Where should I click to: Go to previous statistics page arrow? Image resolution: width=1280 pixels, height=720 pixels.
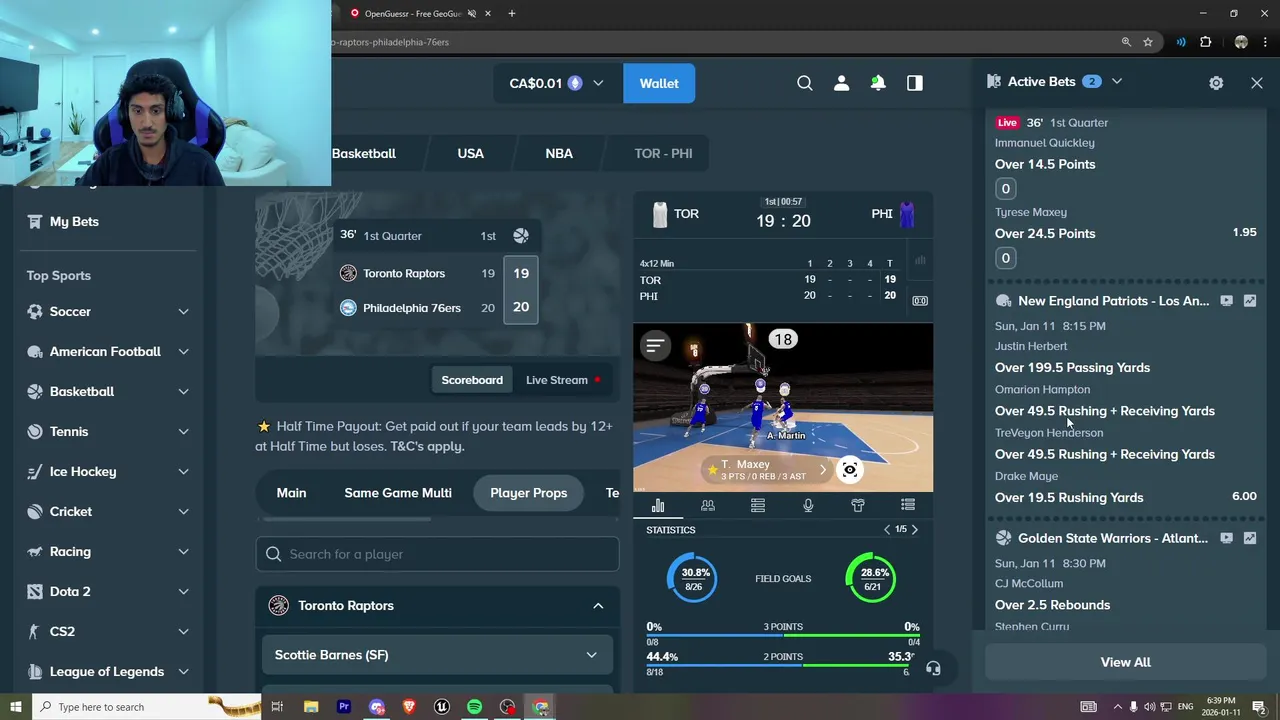(886, 530)
